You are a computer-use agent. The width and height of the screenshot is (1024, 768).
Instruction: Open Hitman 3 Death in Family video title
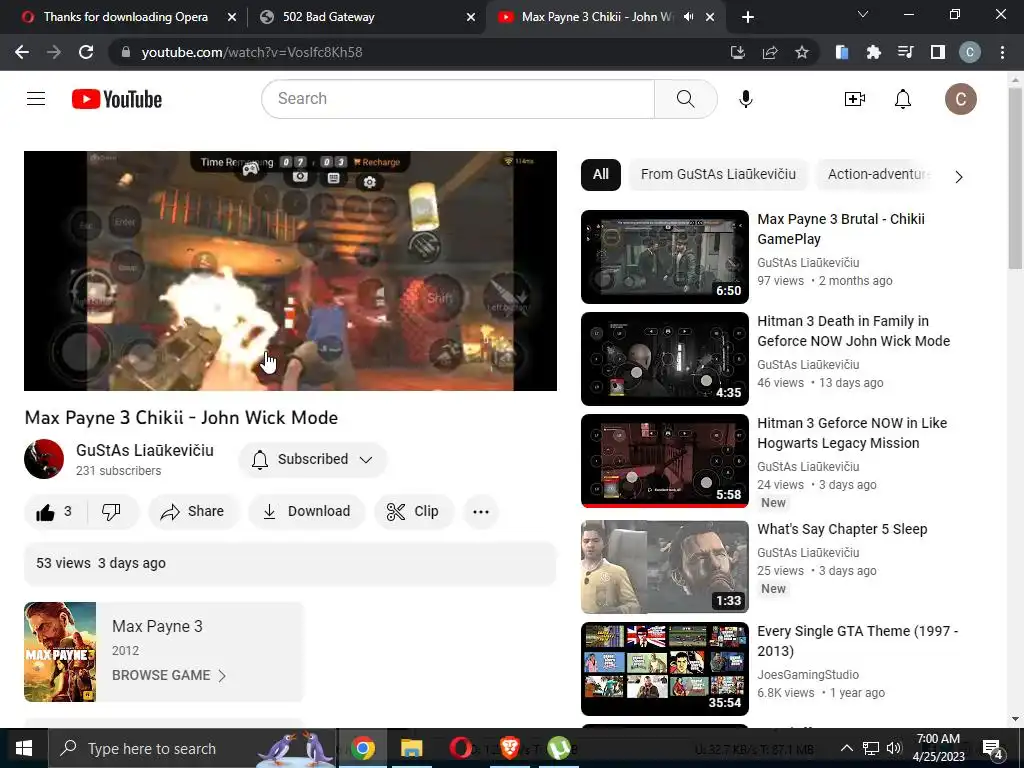[x=853, y=331]
